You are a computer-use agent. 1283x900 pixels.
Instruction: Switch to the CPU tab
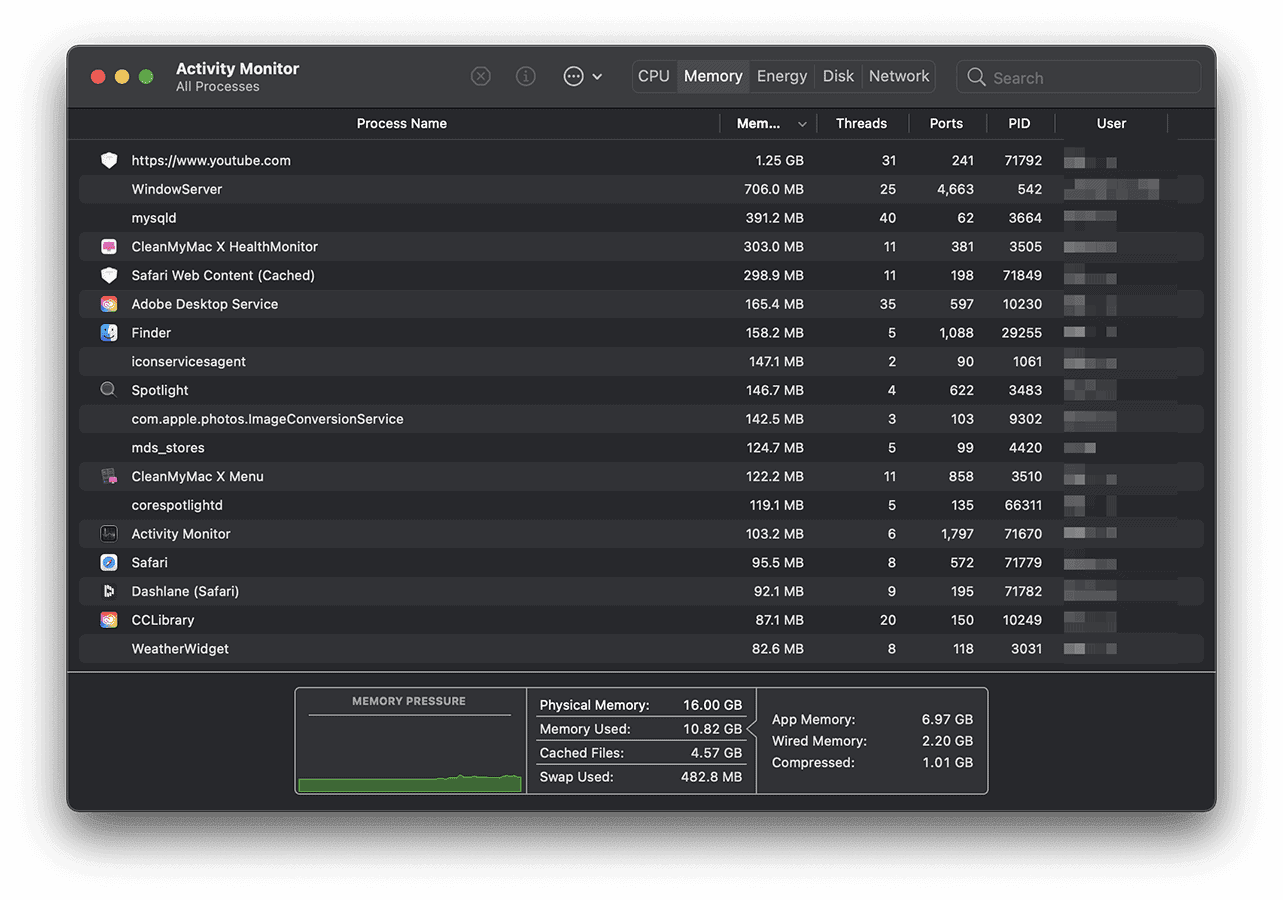click(654, 76)
